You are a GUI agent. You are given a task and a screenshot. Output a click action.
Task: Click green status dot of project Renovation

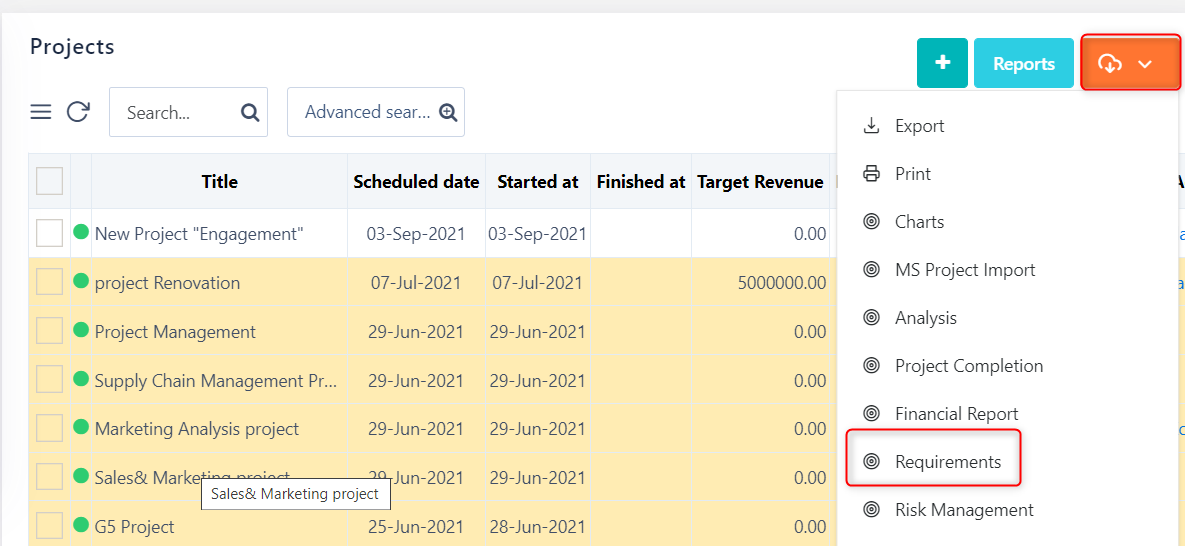81,281
